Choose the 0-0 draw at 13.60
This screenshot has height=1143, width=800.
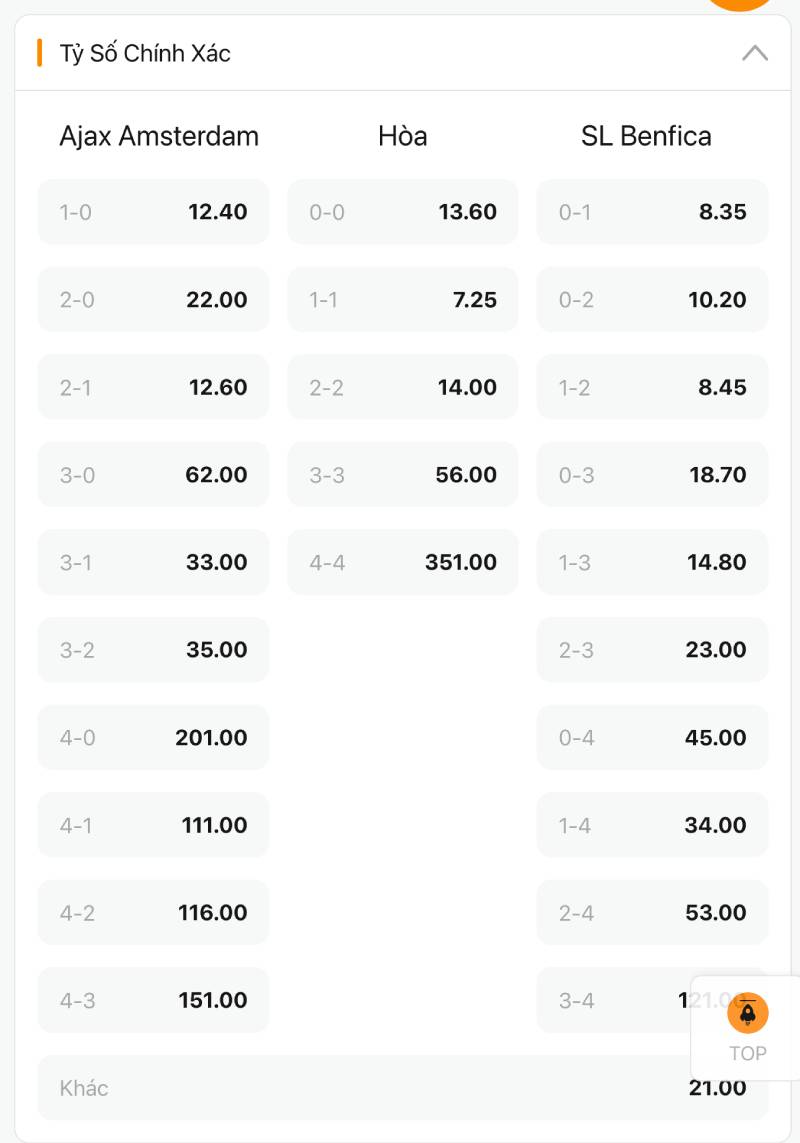click(402, 212)
